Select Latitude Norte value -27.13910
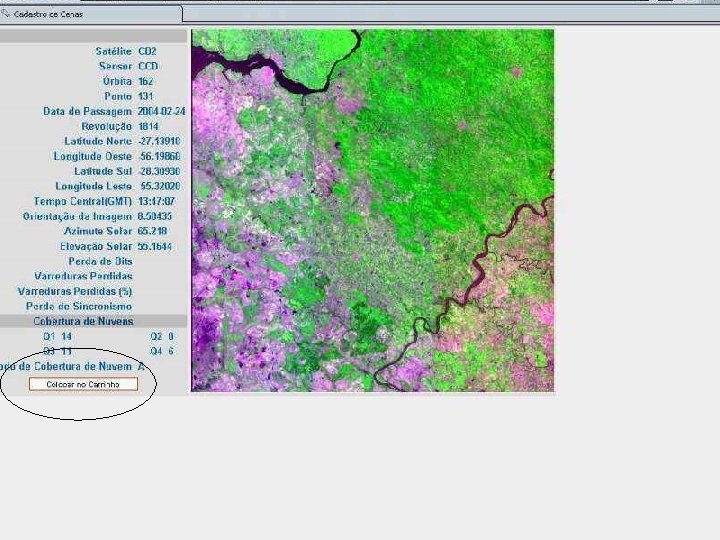720x540 pixels. (159, 141)
